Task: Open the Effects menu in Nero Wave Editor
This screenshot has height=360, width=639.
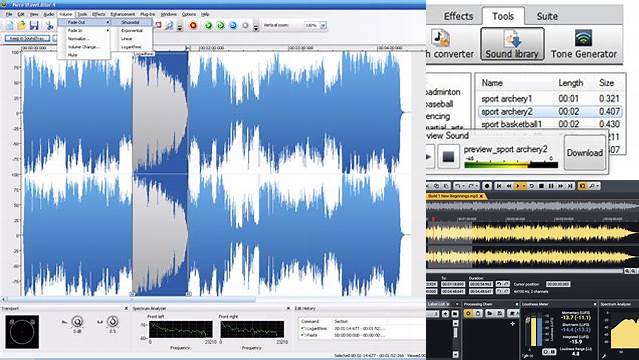Action: click(98, 14)
